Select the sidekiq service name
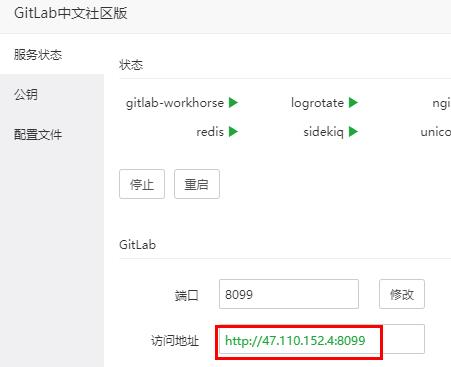The width and height of the screenshot is (451, 367). click(x=323, y=132)
